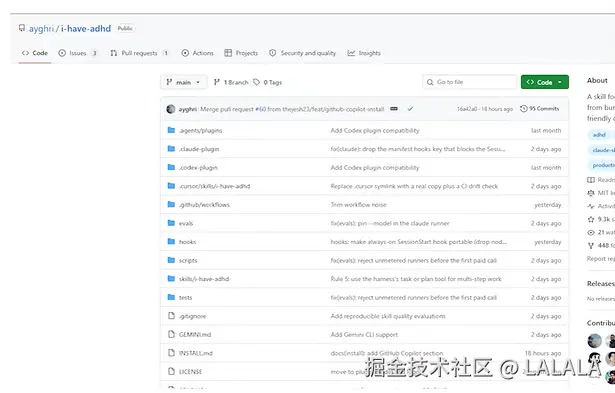Image resolution: width=615 pixels, height=393 pixels.
Task: Open 'Add reproducible skill quality evaluations' commit
Action: tap(388, 316)
